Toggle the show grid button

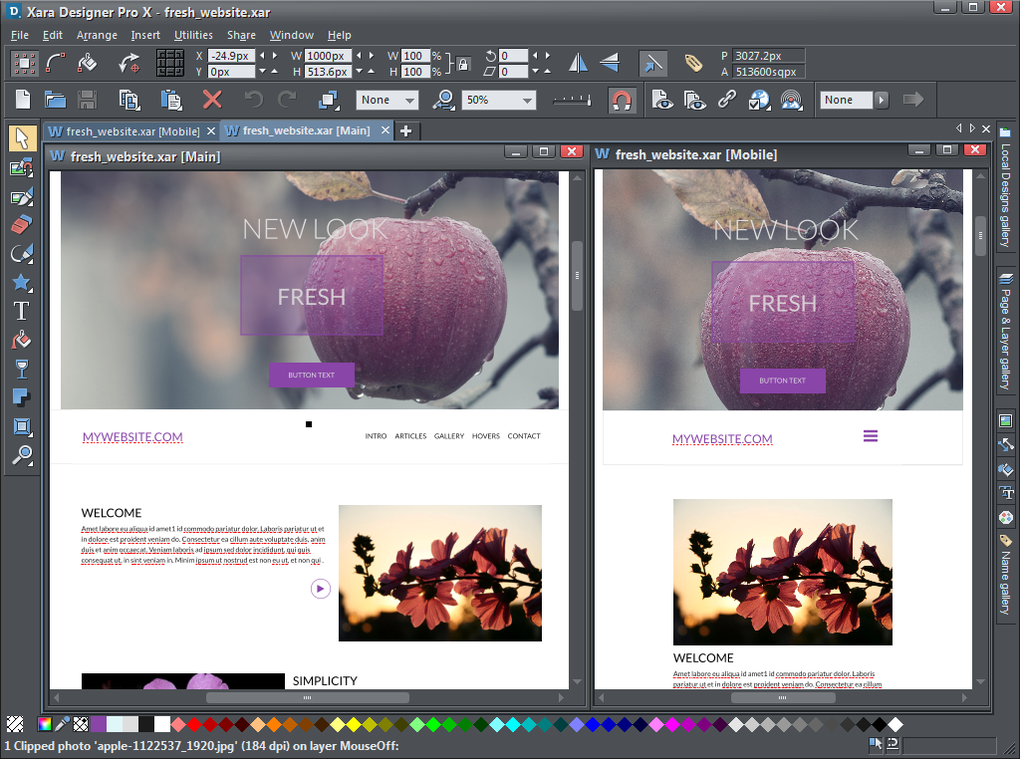tap(170, 63)
